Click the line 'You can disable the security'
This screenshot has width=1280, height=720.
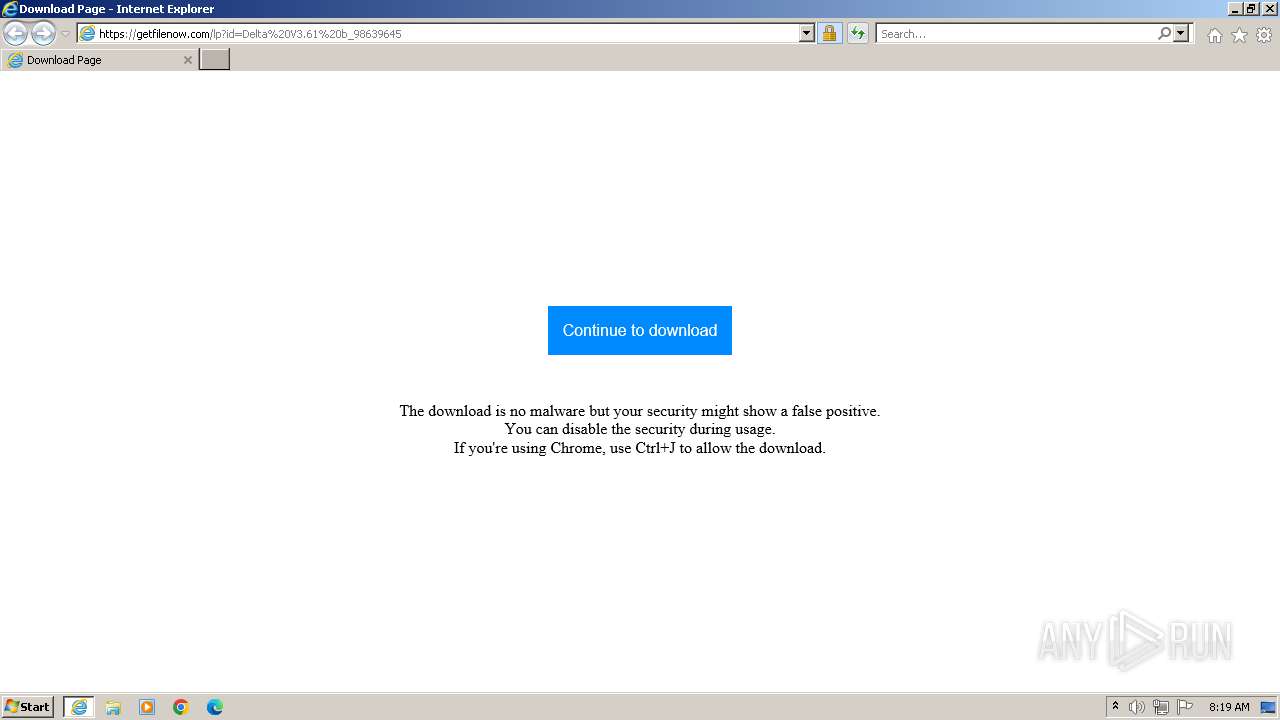[x=640, y=429]
